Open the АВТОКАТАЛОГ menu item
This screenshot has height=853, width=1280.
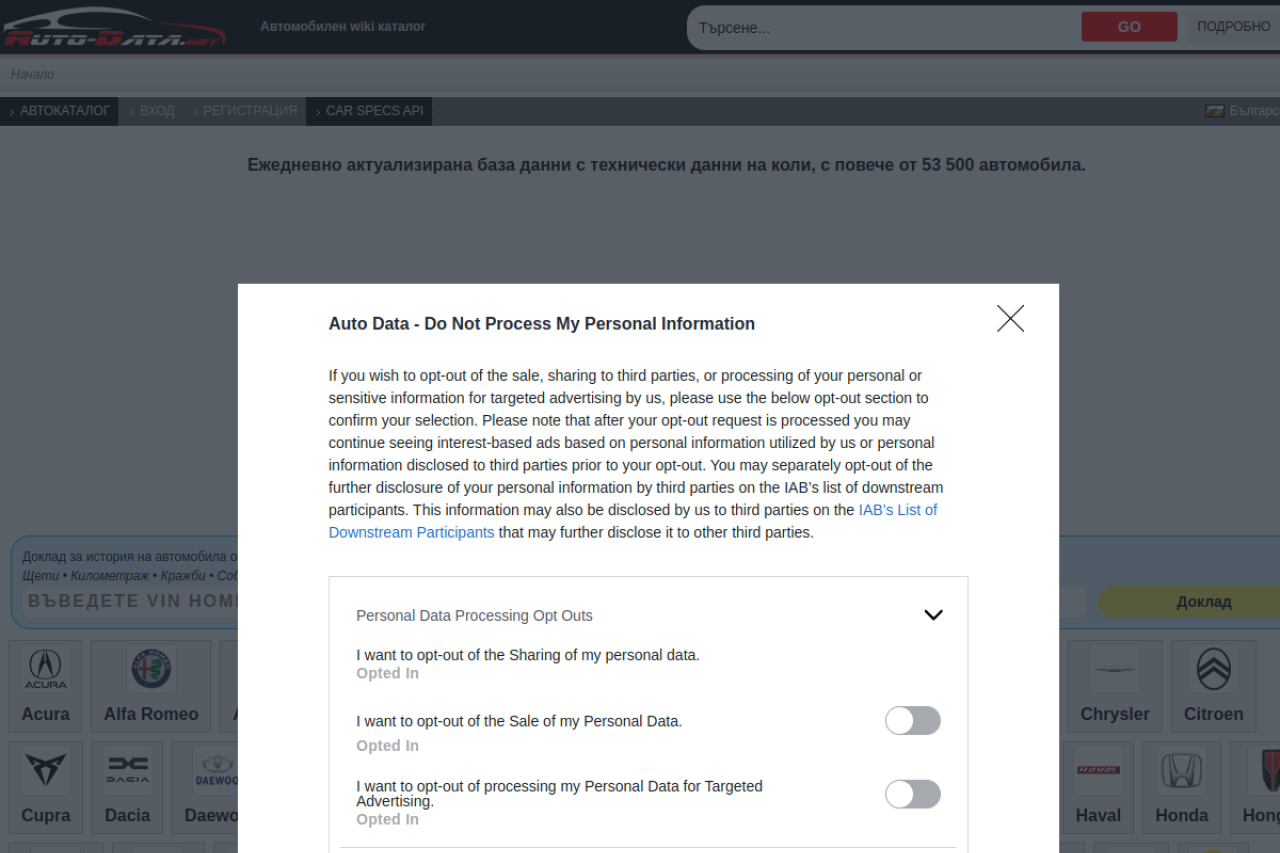pyautogui.click(x=64, y=111)
